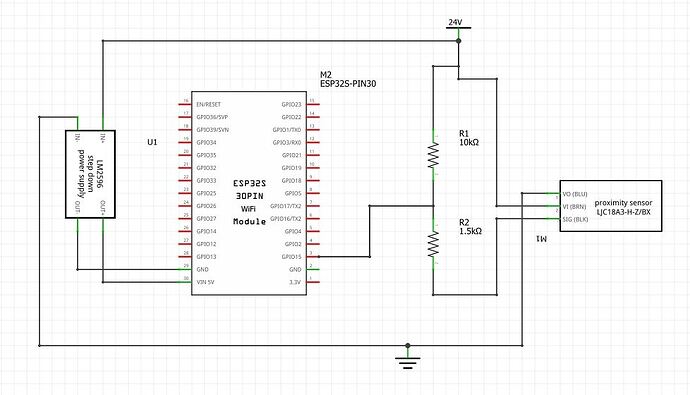Click the R2 1.5kΩ value label
The height and width of the screenshot is (395, 690).
coord(470,227)
